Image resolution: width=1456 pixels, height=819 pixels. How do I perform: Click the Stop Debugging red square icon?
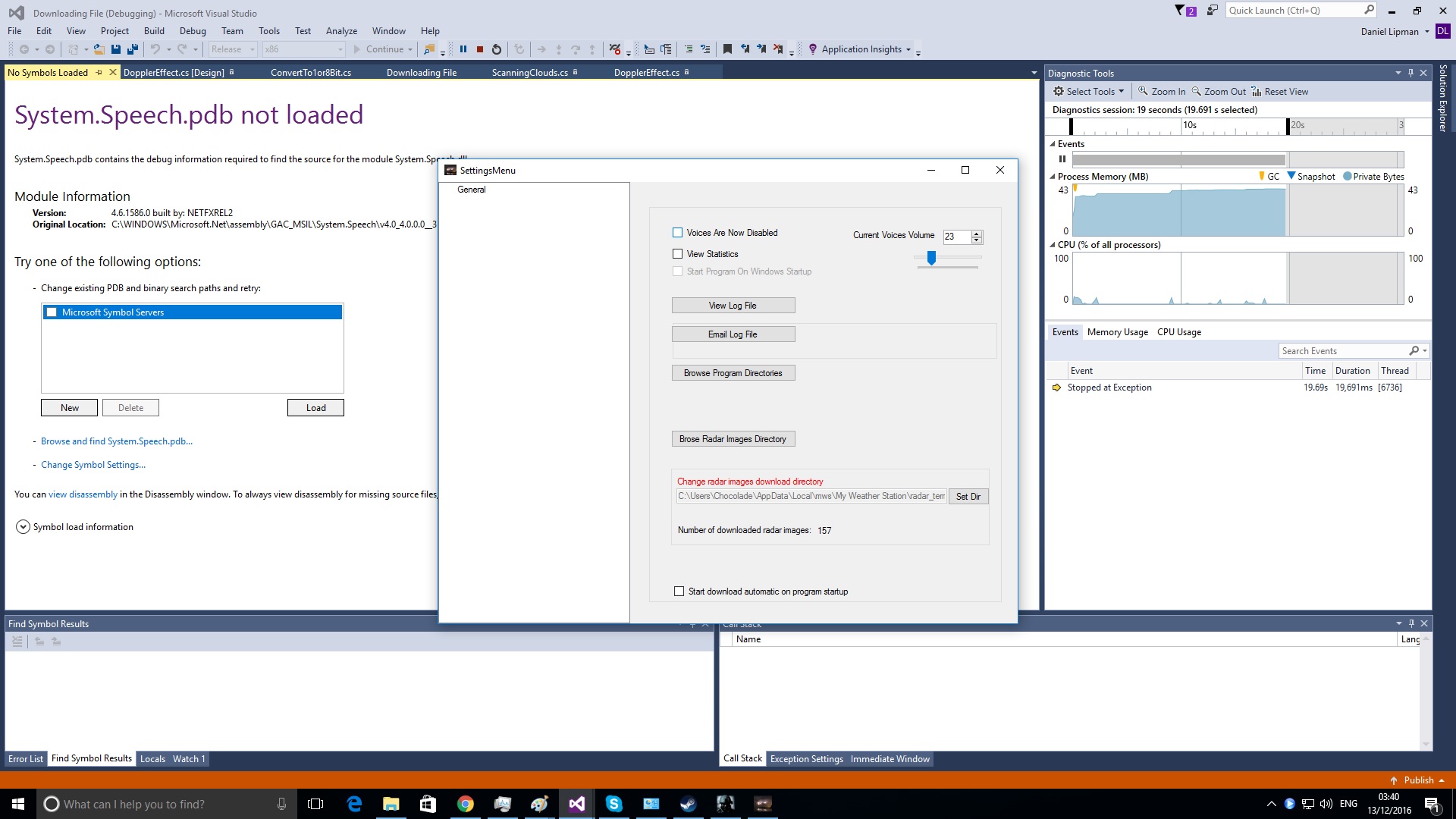click(480, 49)
